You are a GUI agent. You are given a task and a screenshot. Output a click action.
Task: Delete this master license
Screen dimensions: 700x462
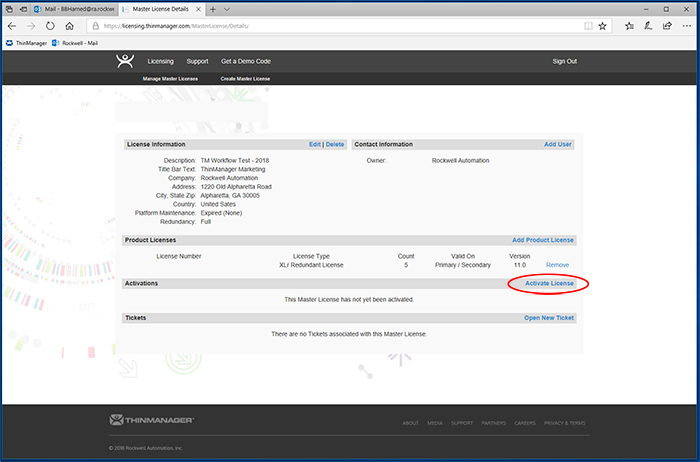[x=335, y=144]
